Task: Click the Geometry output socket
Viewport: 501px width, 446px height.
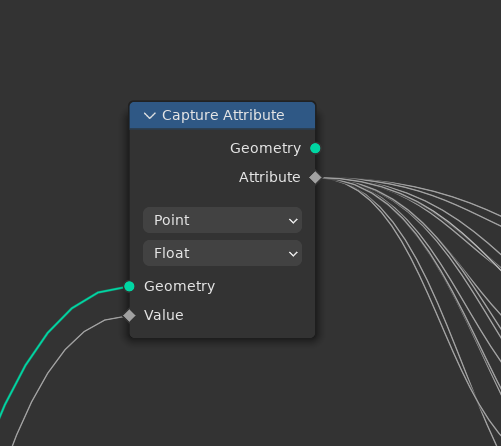Action: tap(315, 148)
